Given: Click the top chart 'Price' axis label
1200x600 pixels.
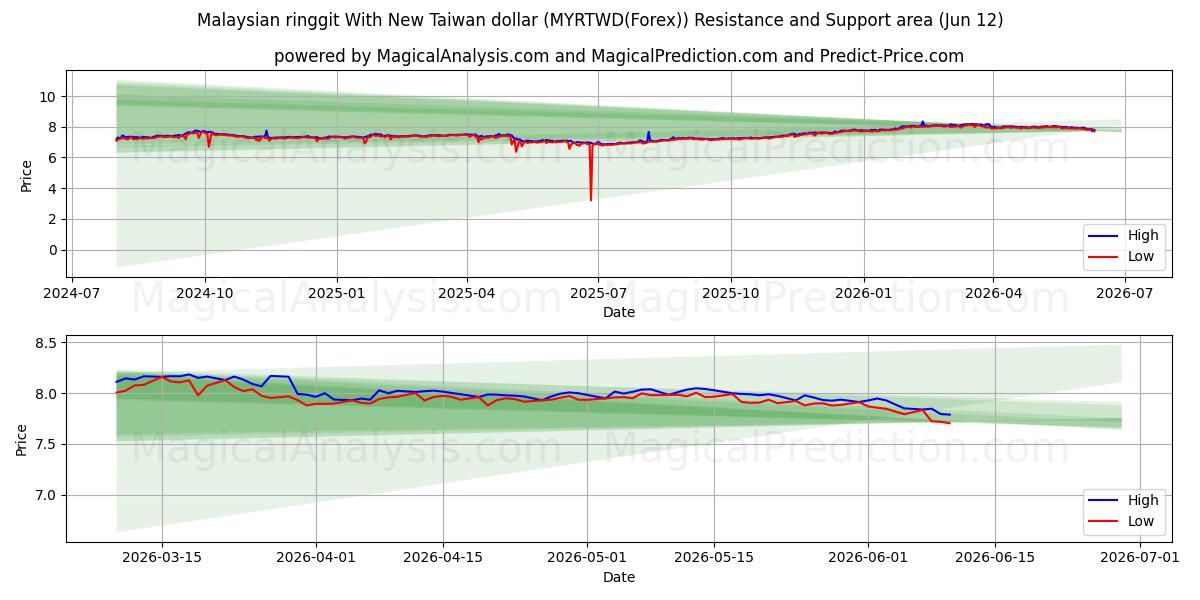Looking at the screenshot, I should point(27,173).
